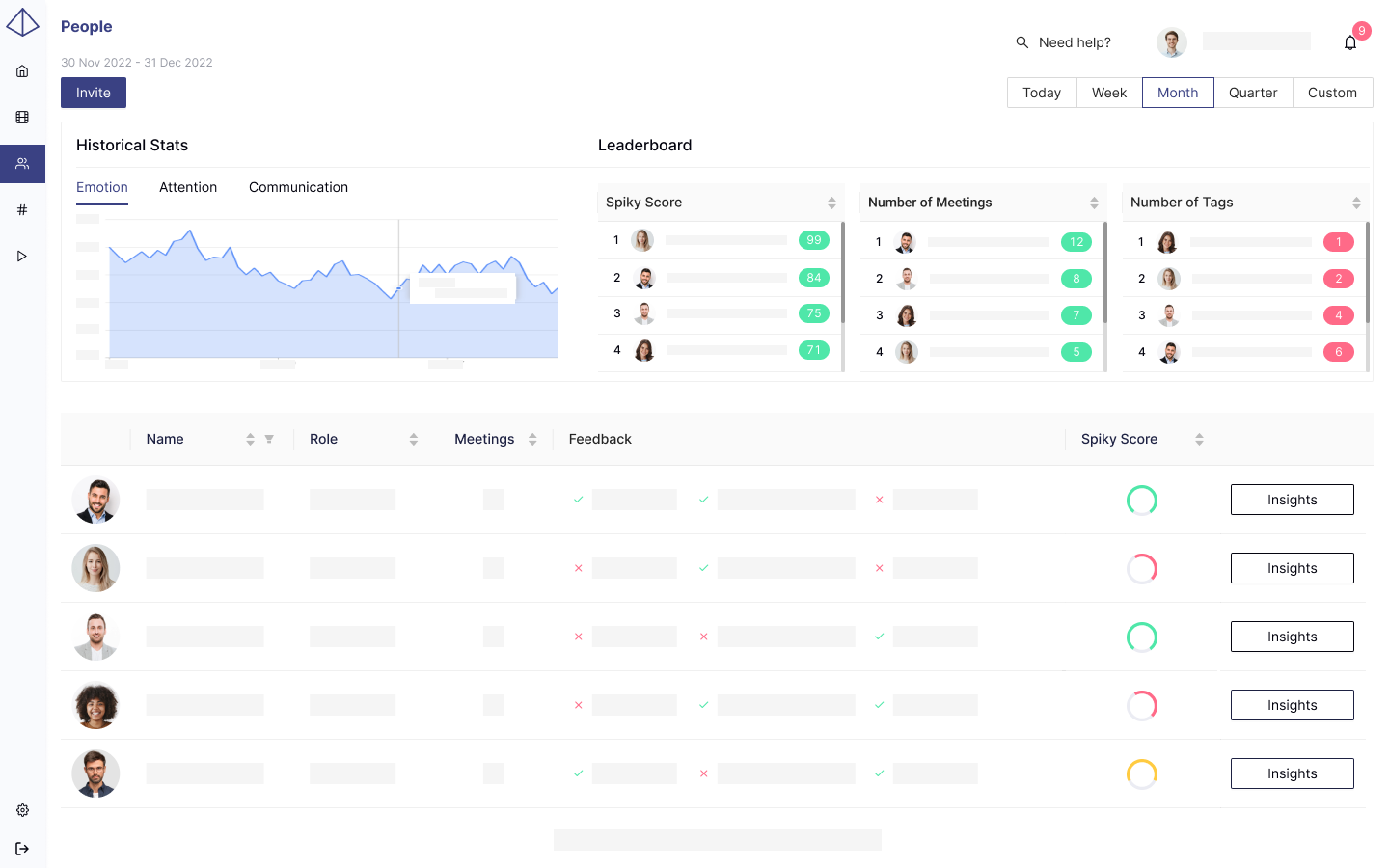Viewport: 1389px width, 868px height.
Task: Sort the table by Meetings column
Action: 532,439
